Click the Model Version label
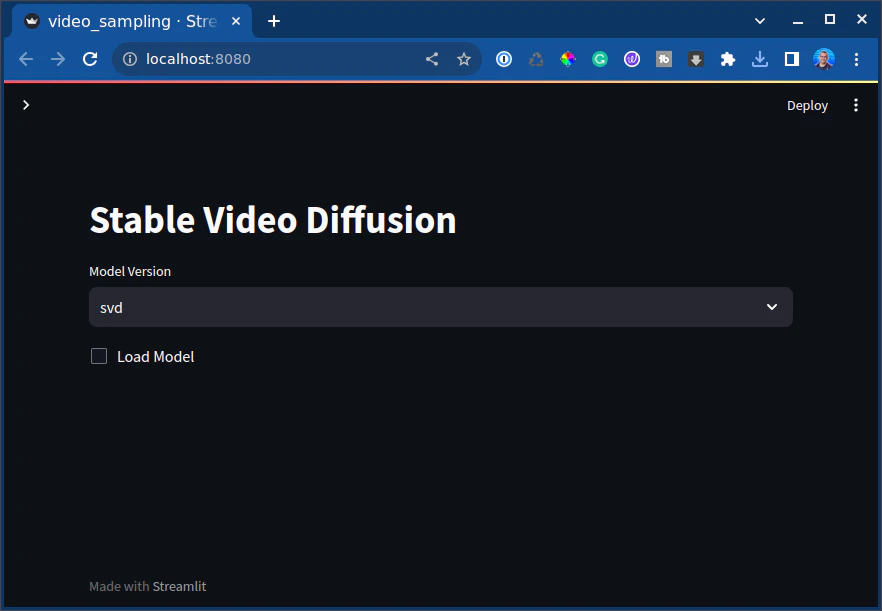882x611 pixels. pyautogui.click(x=130, y=271)
